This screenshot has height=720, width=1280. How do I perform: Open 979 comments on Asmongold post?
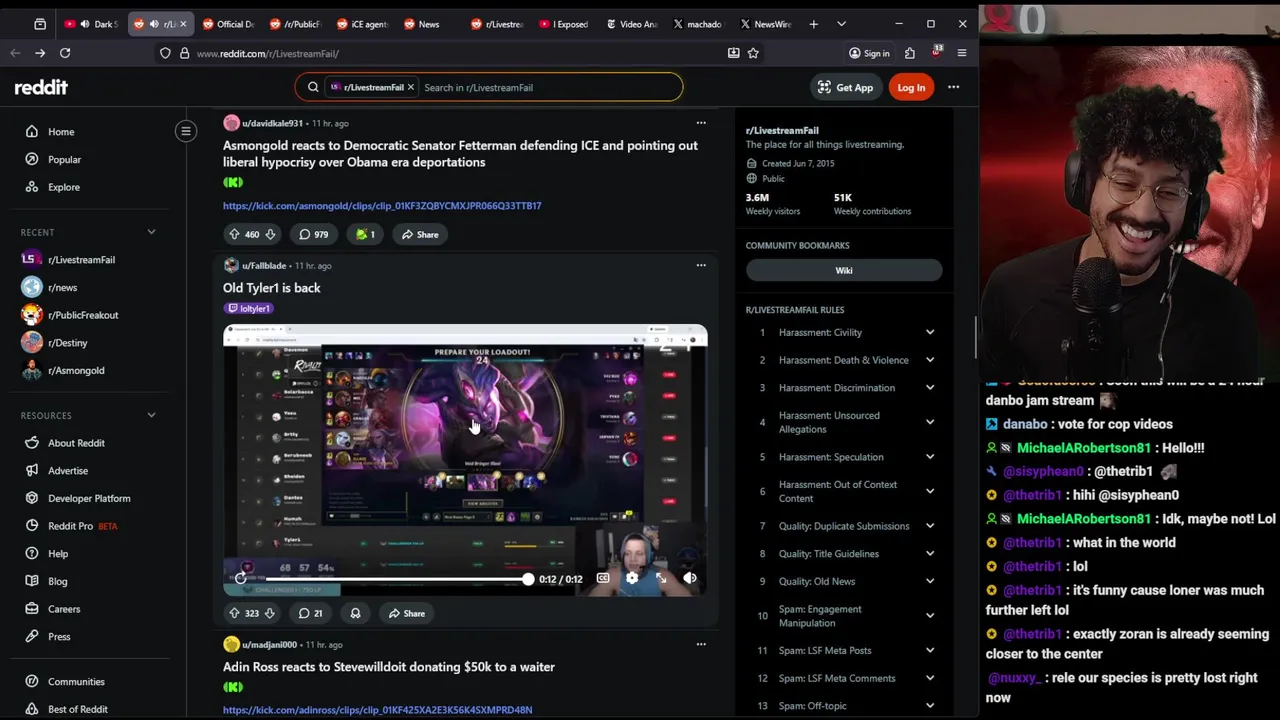tap(313, 234)
